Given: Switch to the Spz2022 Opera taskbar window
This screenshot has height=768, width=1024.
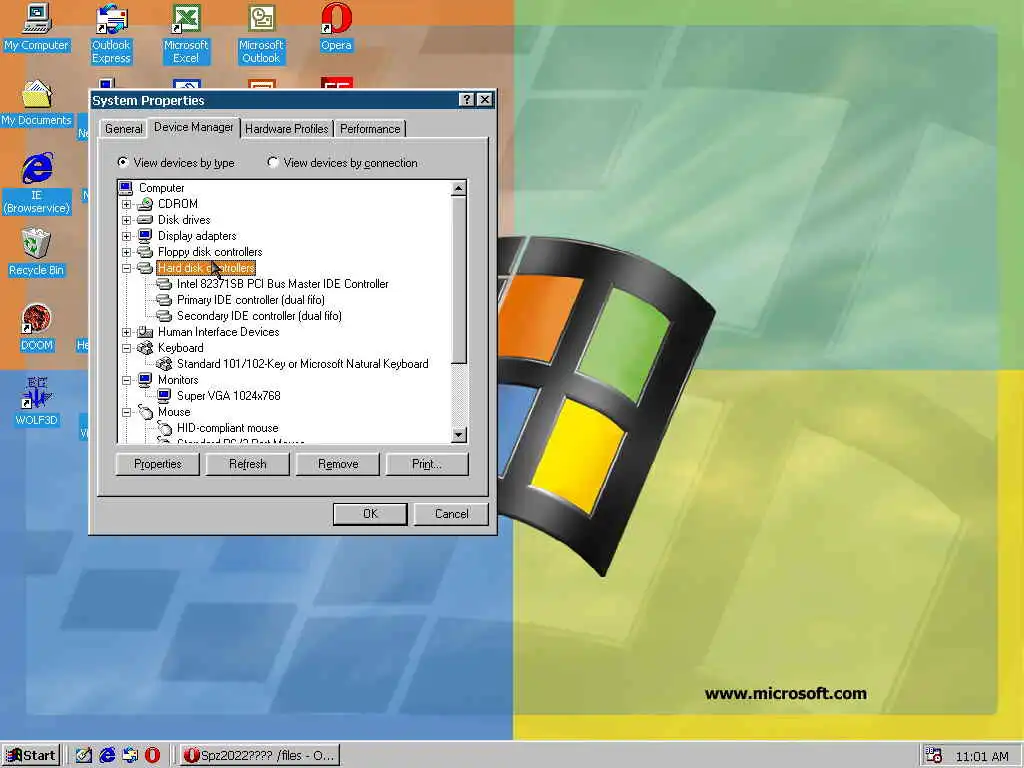Looking at the screenshot, I should tap(259, 756).
